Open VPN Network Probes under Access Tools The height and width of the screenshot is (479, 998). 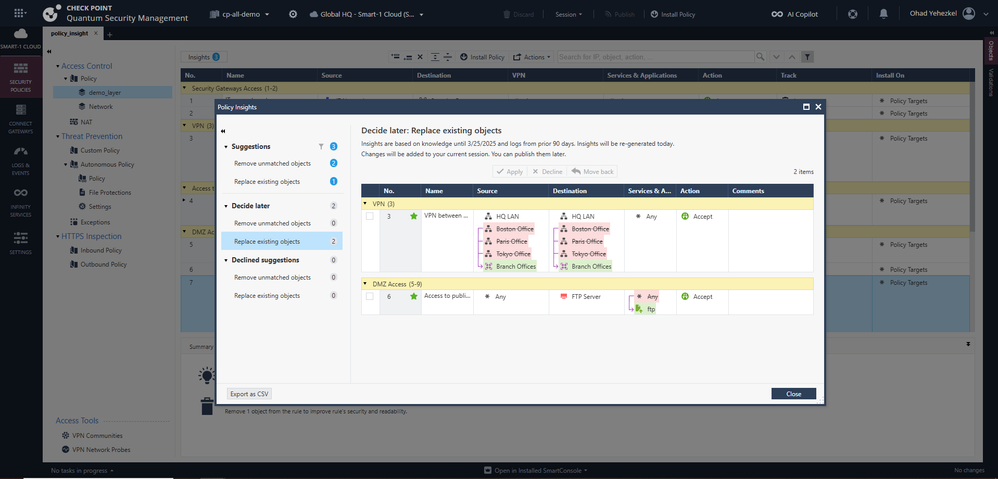tap(95, 450)
